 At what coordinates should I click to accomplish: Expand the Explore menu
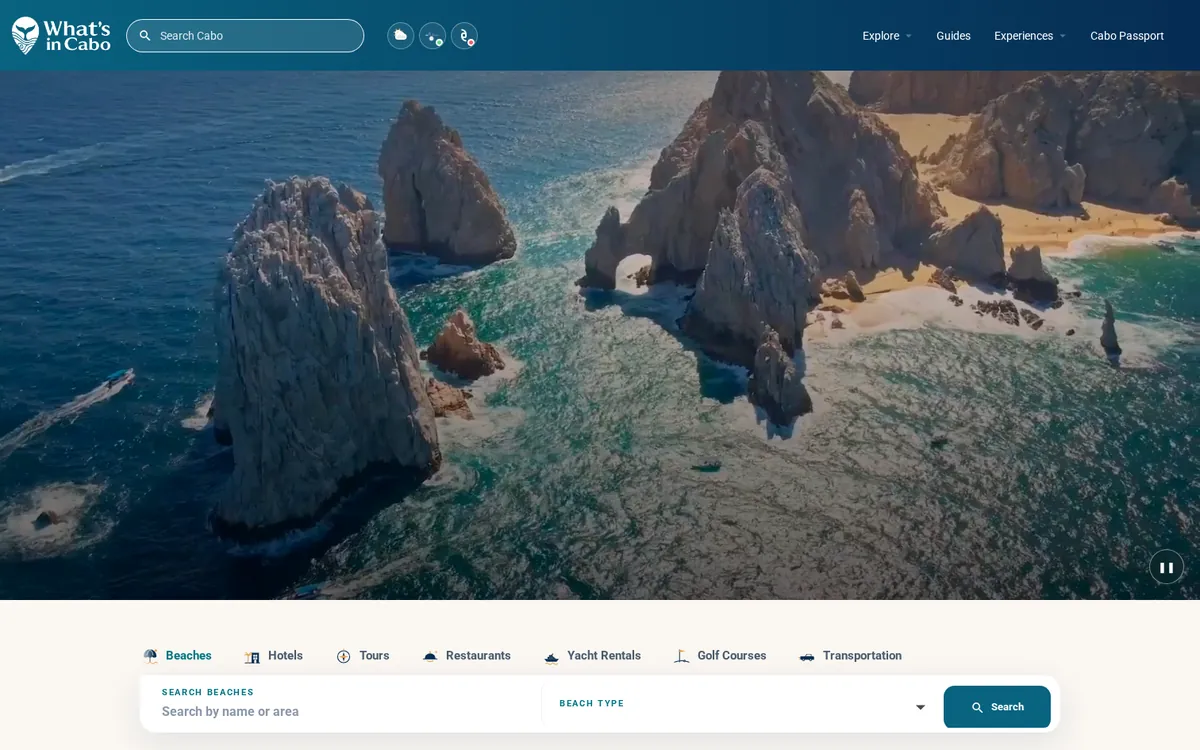887,36
